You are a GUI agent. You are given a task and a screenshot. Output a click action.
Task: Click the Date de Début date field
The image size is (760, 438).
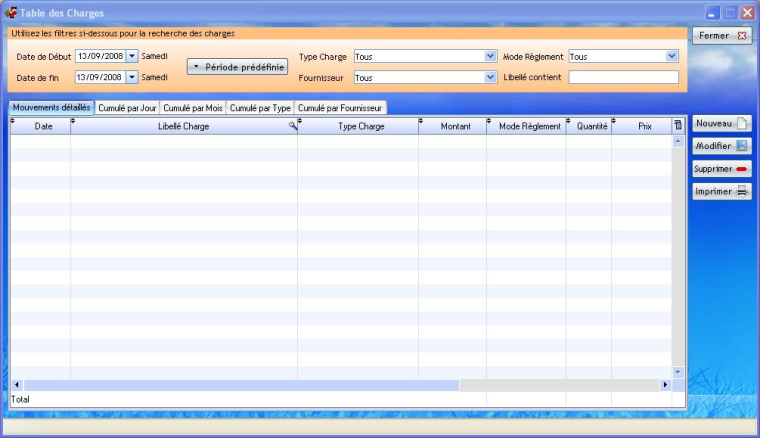click(101, 56)
